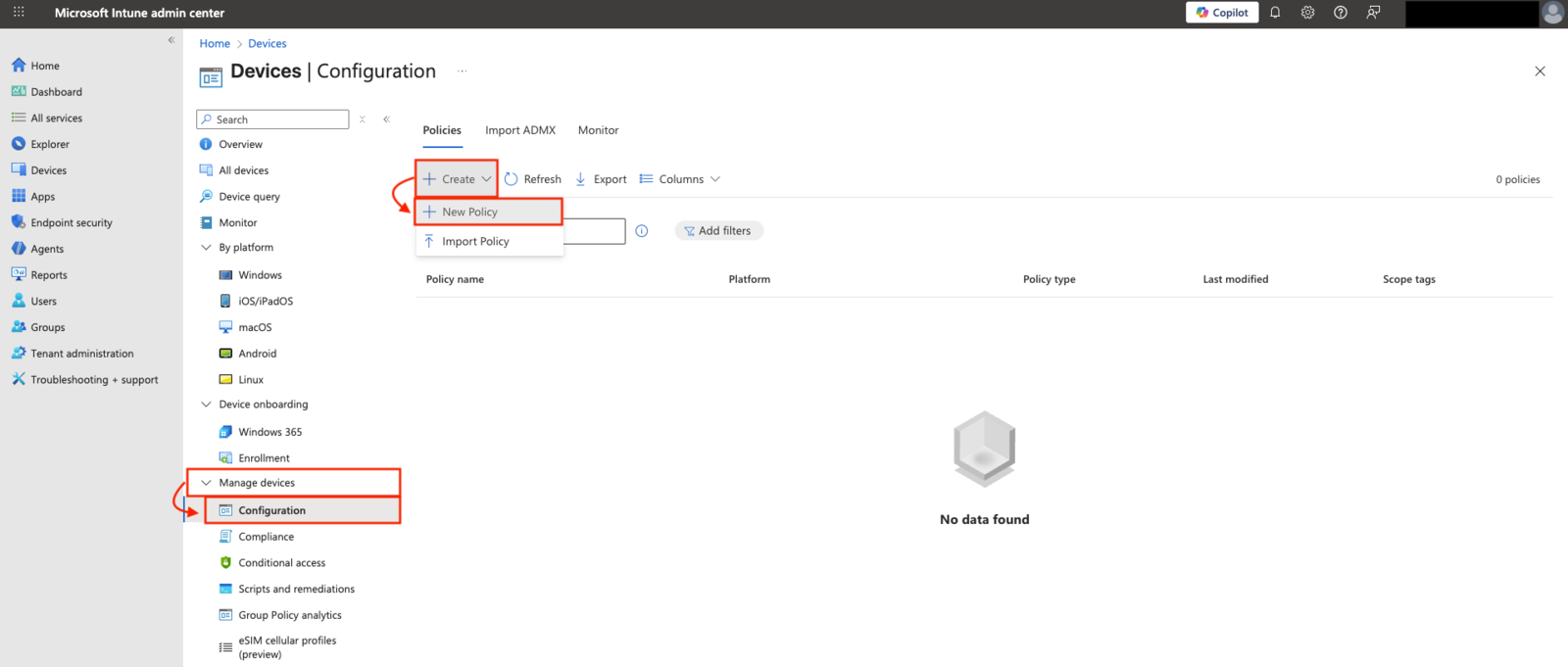Clear the devices menu search field
This screenshot has height=667, width=1568.
[363, 119]
